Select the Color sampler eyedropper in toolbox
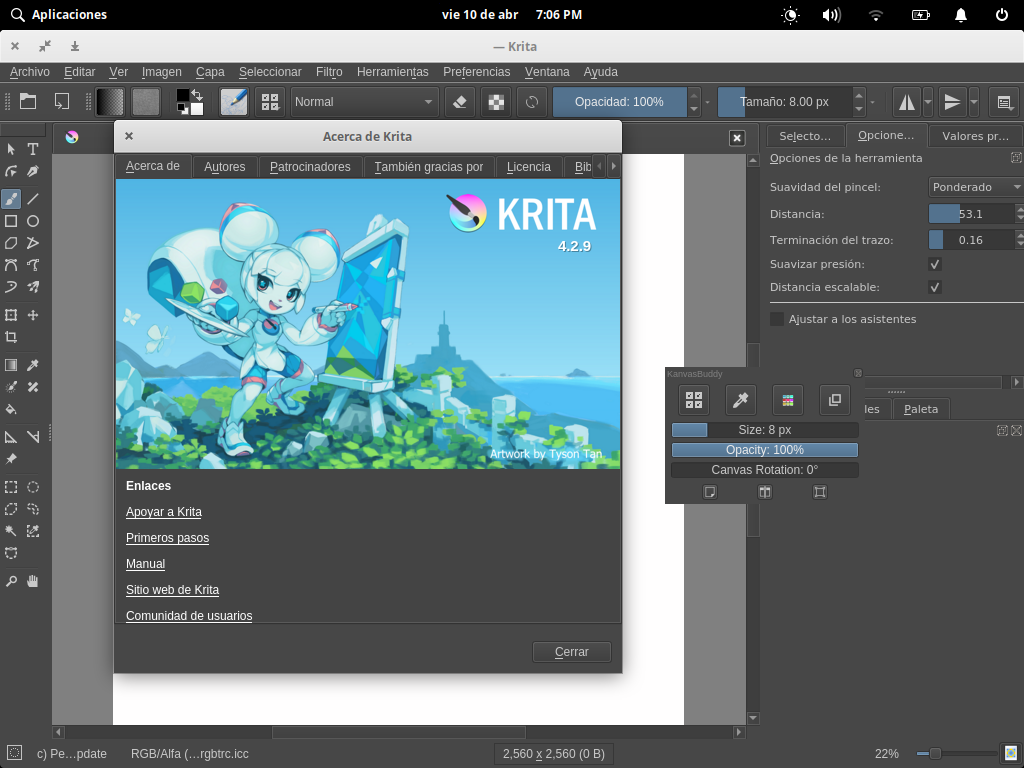Viewport: 1024px width, 768px height. click(x=33, y=364)
